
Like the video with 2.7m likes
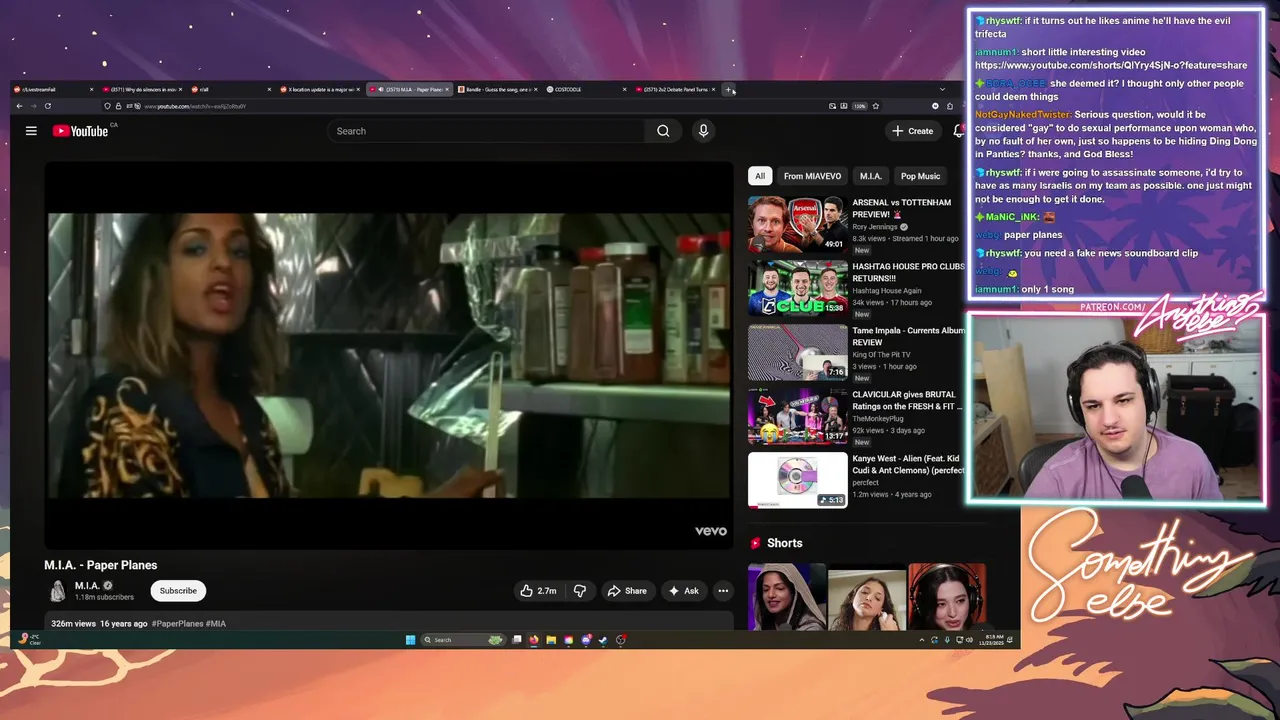point(537,591)
